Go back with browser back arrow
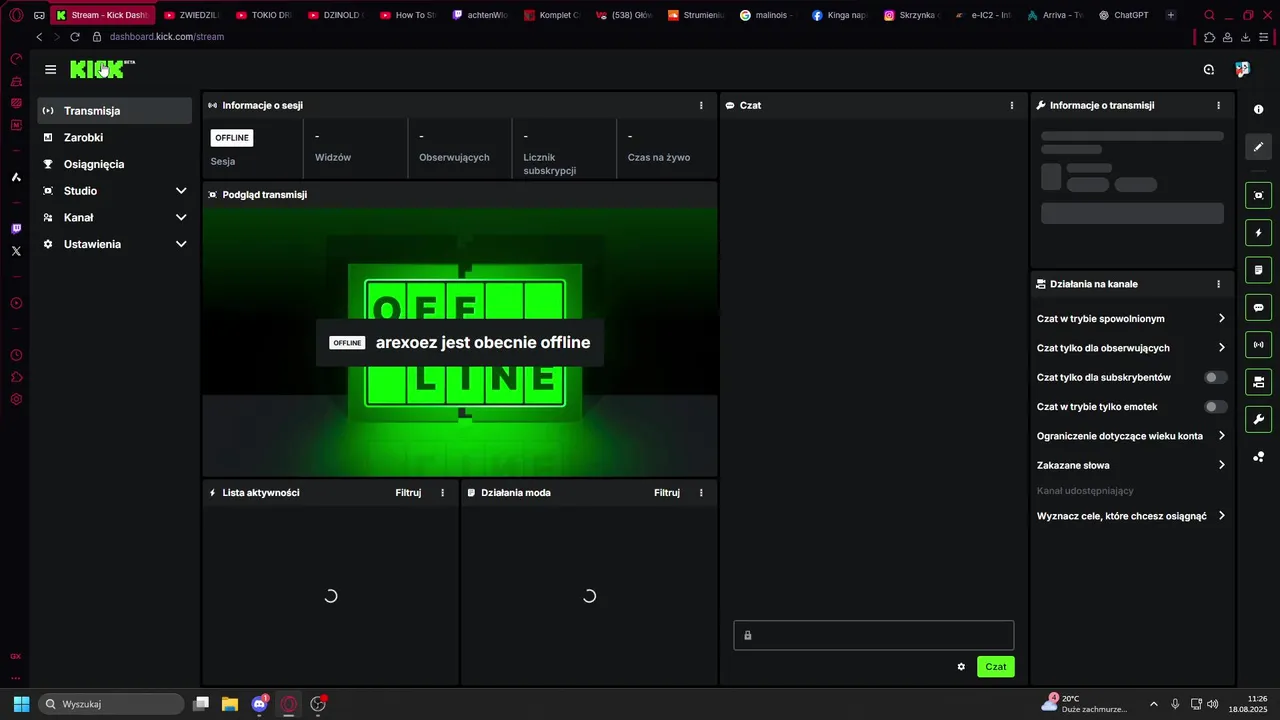Screen dimensions: 1280x720 (39, 37)
